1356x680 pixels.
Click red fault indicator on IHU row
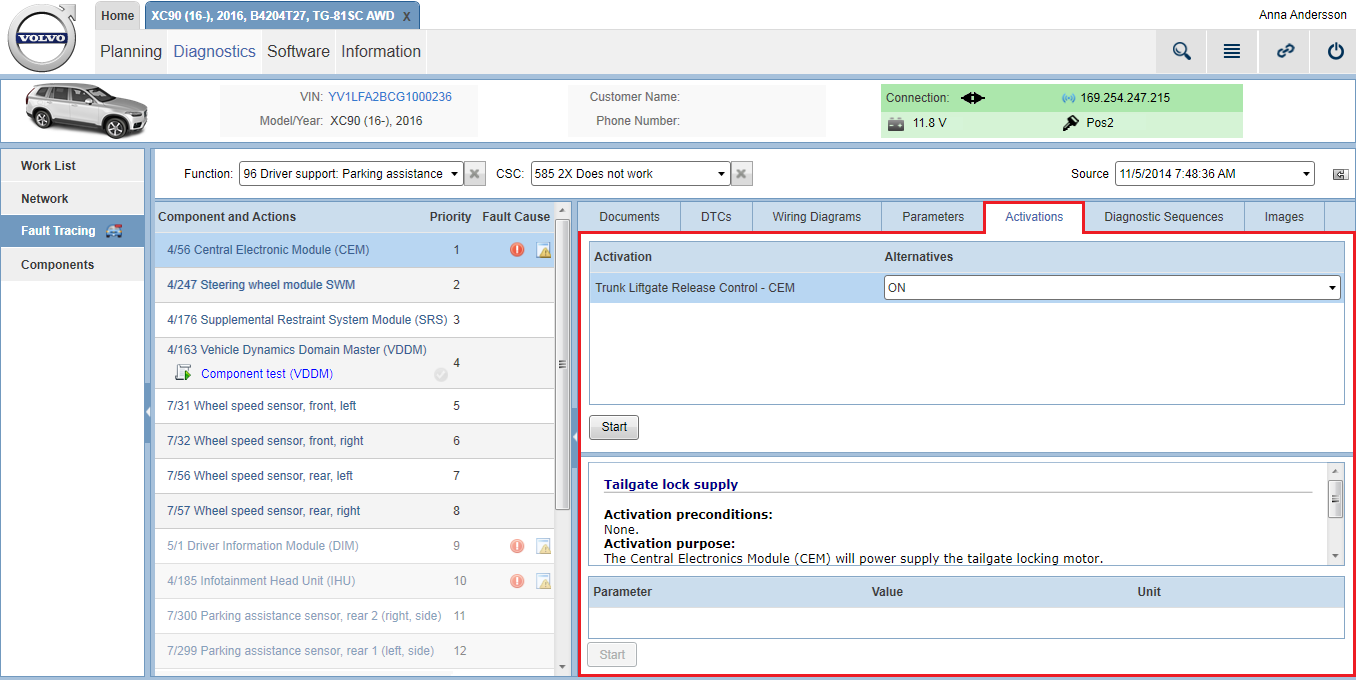[517, 581]
